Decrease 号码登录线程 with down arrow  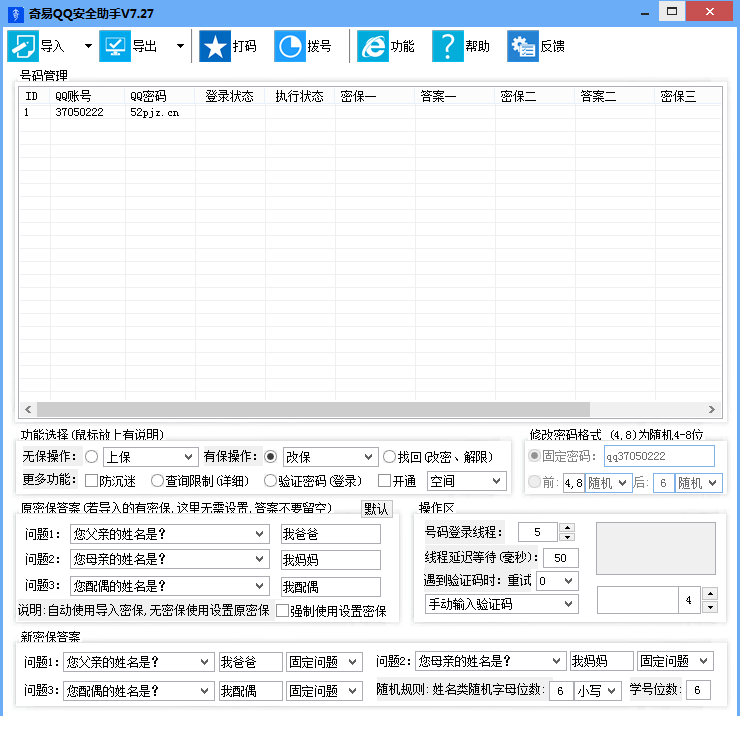click(x=567, y=537)
